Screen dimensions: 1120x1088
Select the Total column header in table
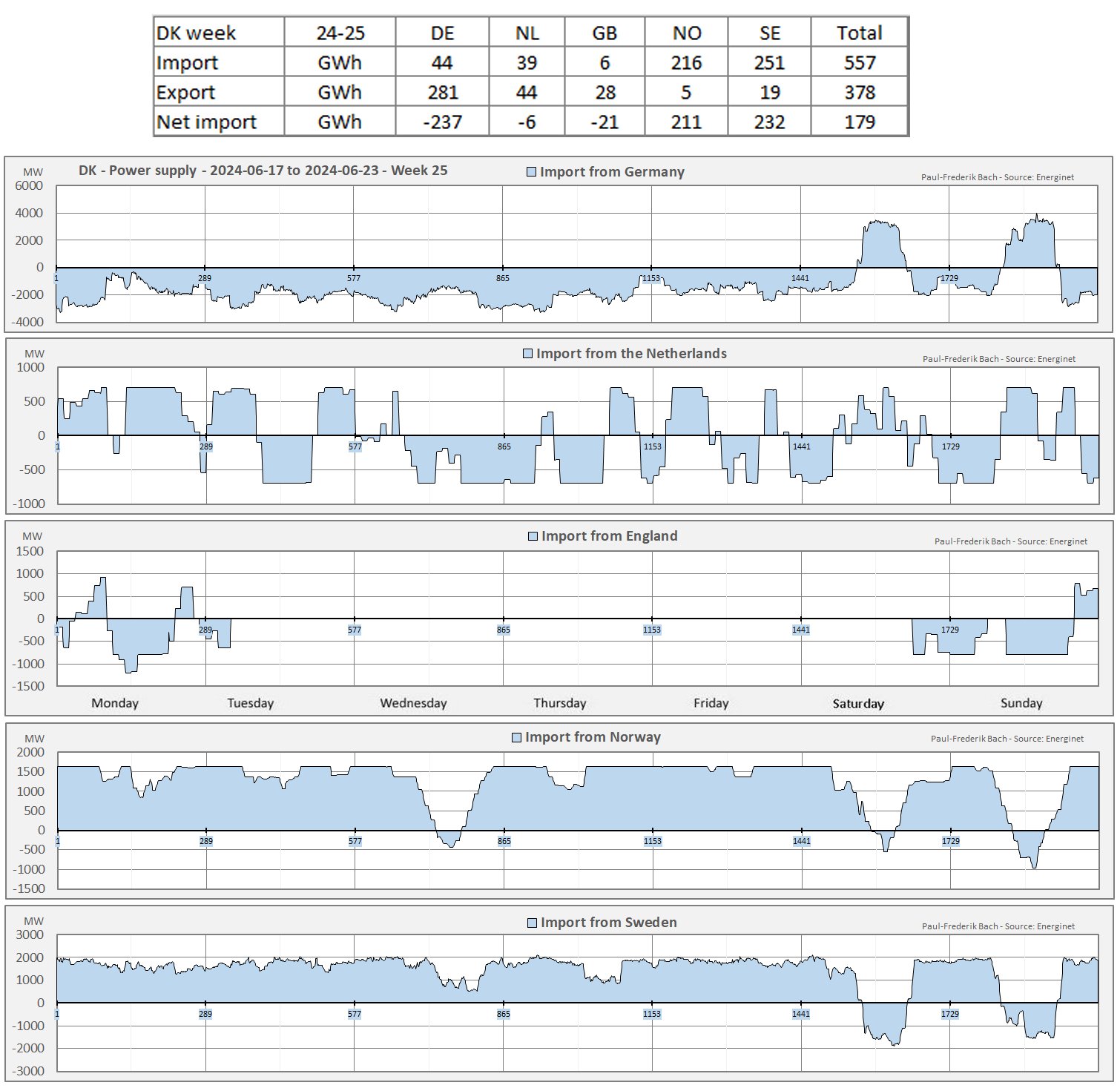(x=859, y=33)
